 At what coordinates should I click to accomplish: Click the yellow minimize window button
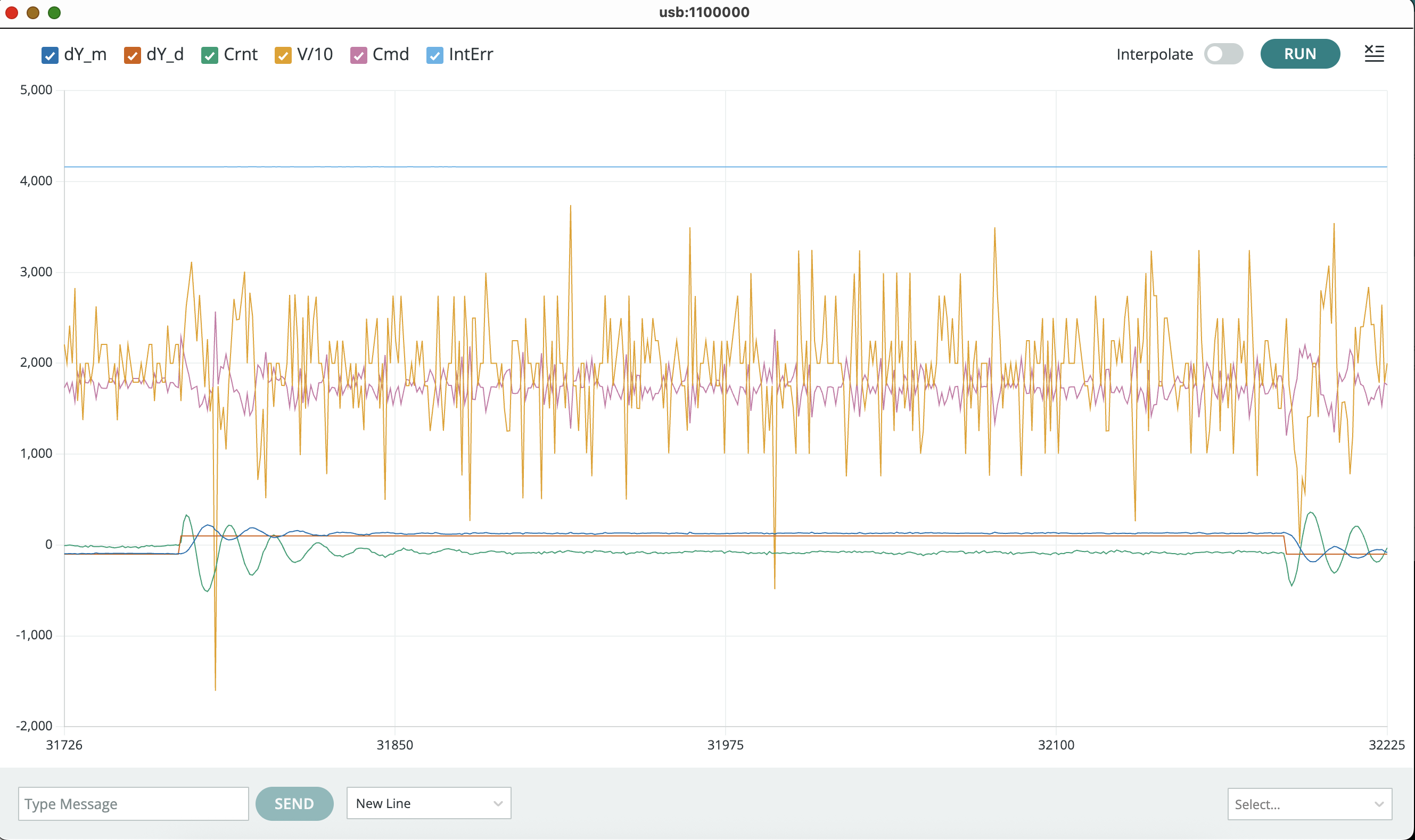33,12
